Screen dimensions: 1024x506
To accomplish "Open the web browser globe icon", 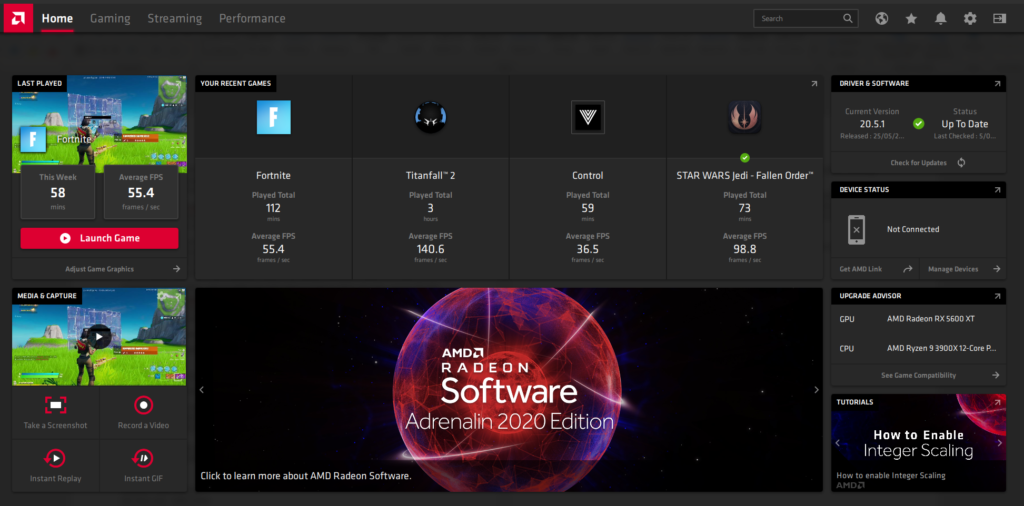I will click(881, 18).
